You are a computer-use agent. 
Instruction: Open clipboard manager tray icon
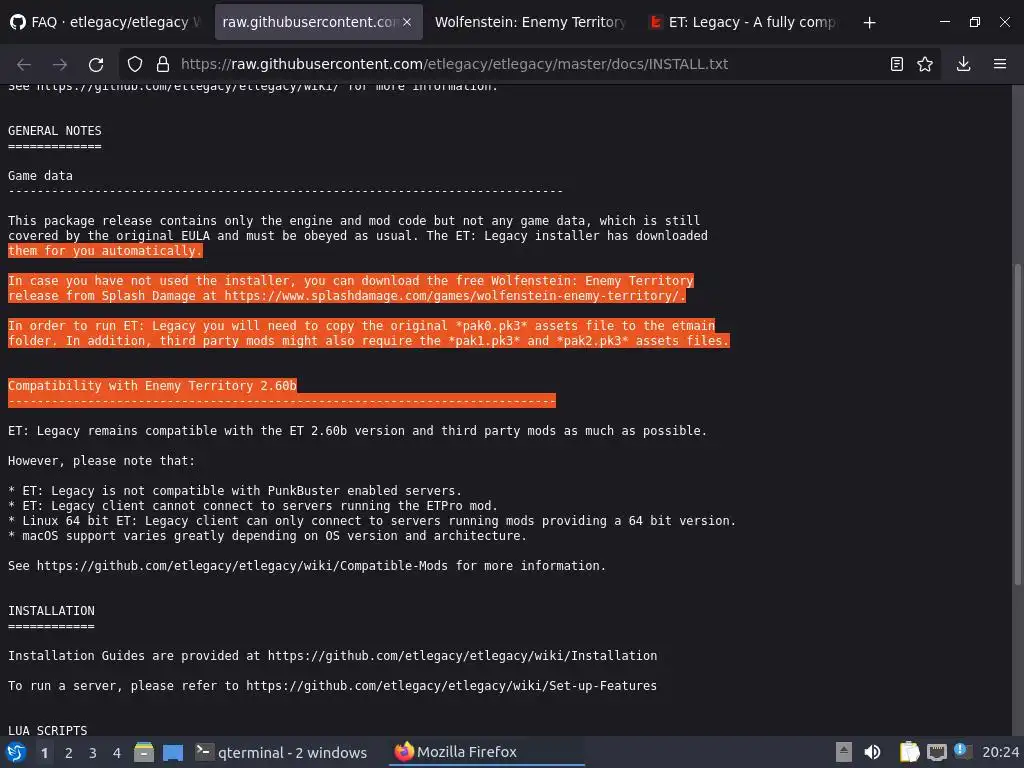point(909,752)
